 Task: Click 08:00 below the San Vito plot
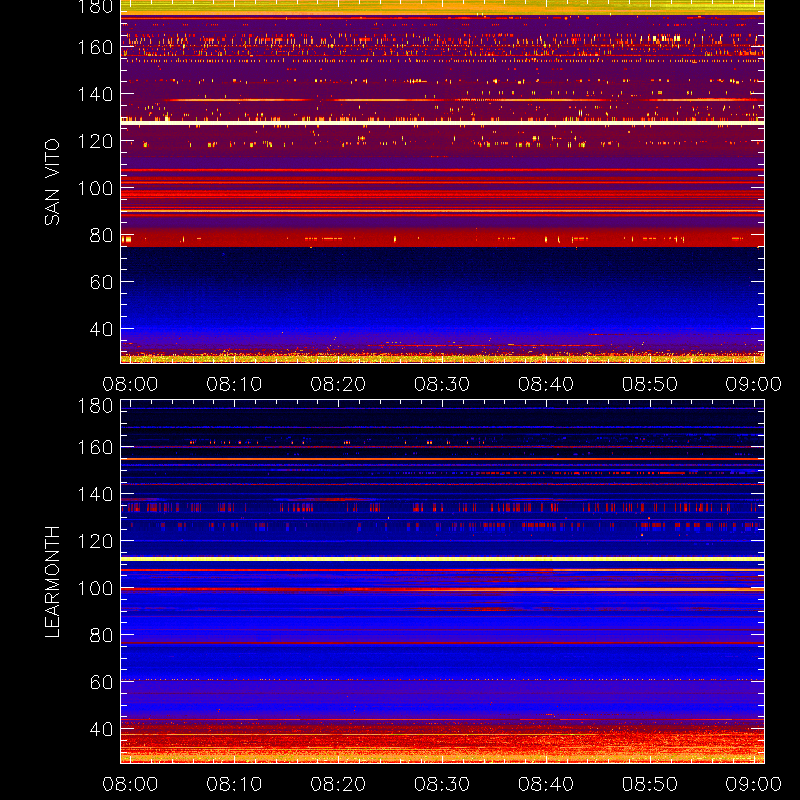coord(130,384)
